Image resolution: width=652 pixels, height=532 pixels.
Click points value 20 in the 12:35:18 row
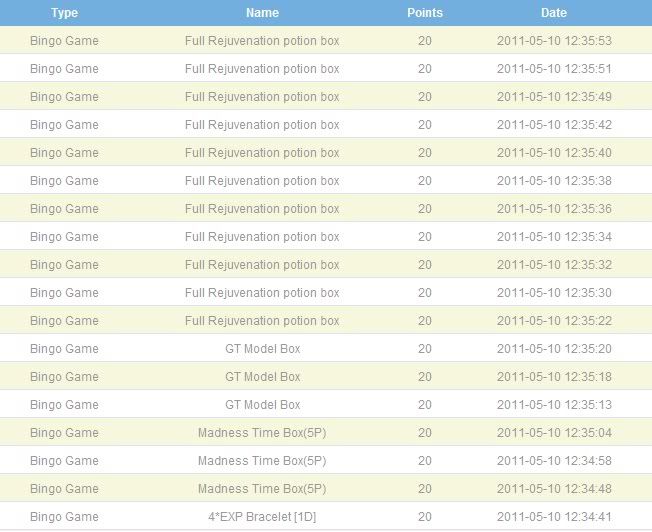[425, 376]
